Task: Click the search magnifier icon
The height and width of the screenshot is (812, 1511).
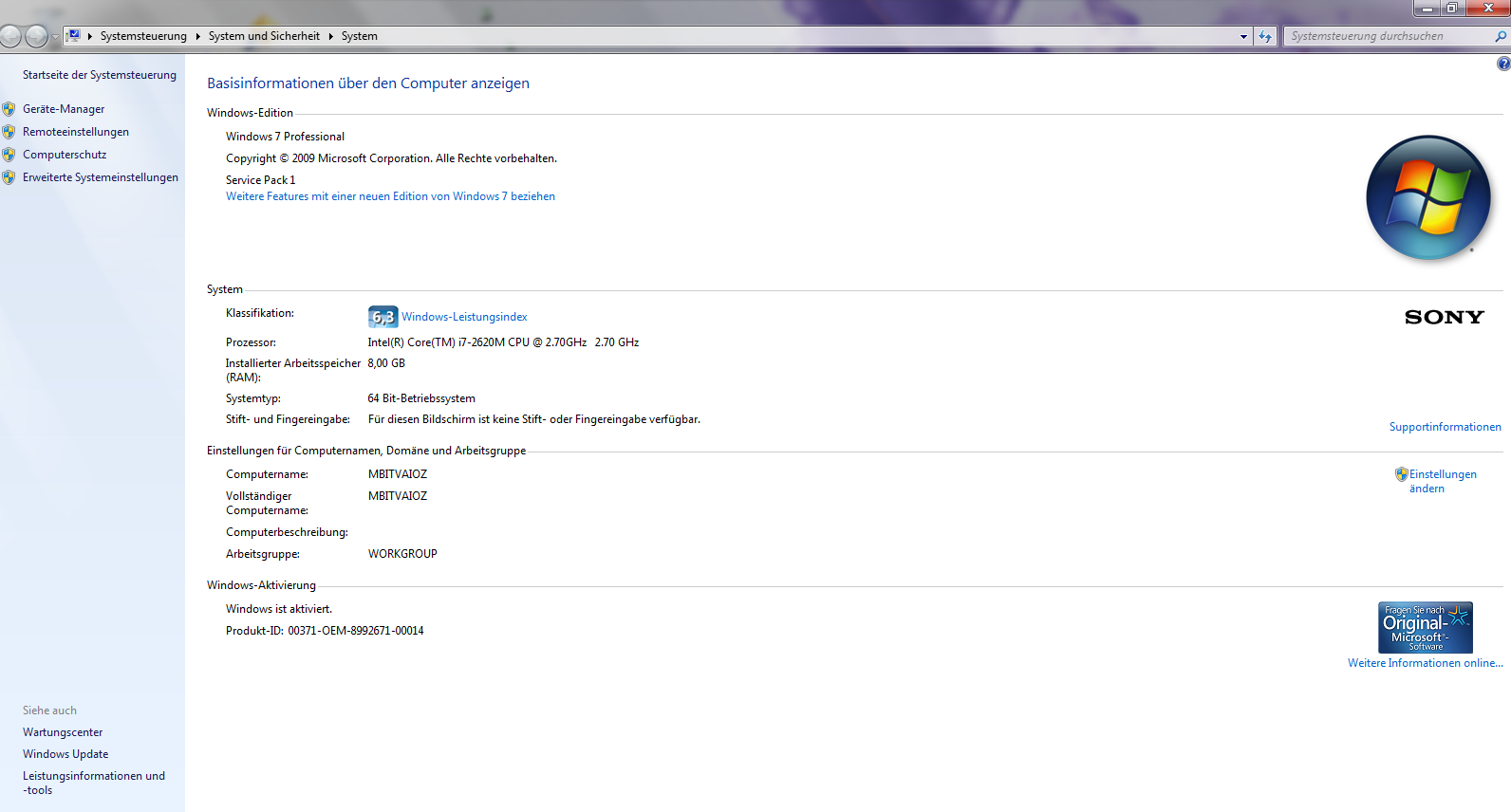Action: click(x=1501, y=36)
